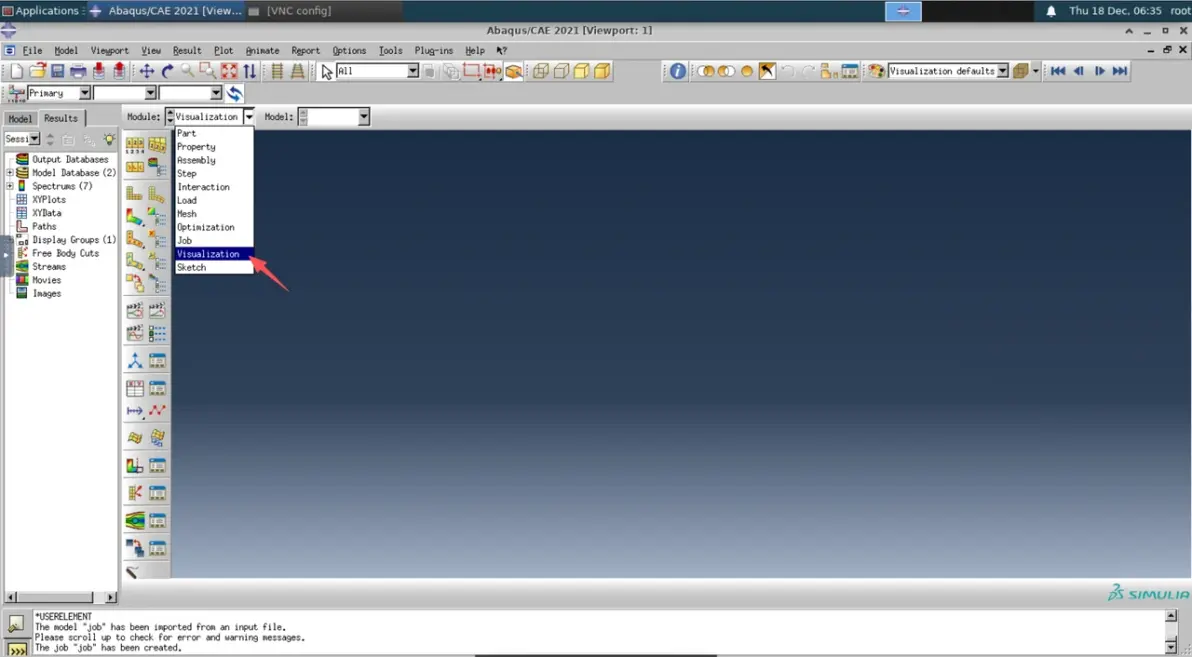Click the lightbulb icon in Results panel
This screenshot has width=1192, height=657.
pyautogui.click(x=109, y=139)
